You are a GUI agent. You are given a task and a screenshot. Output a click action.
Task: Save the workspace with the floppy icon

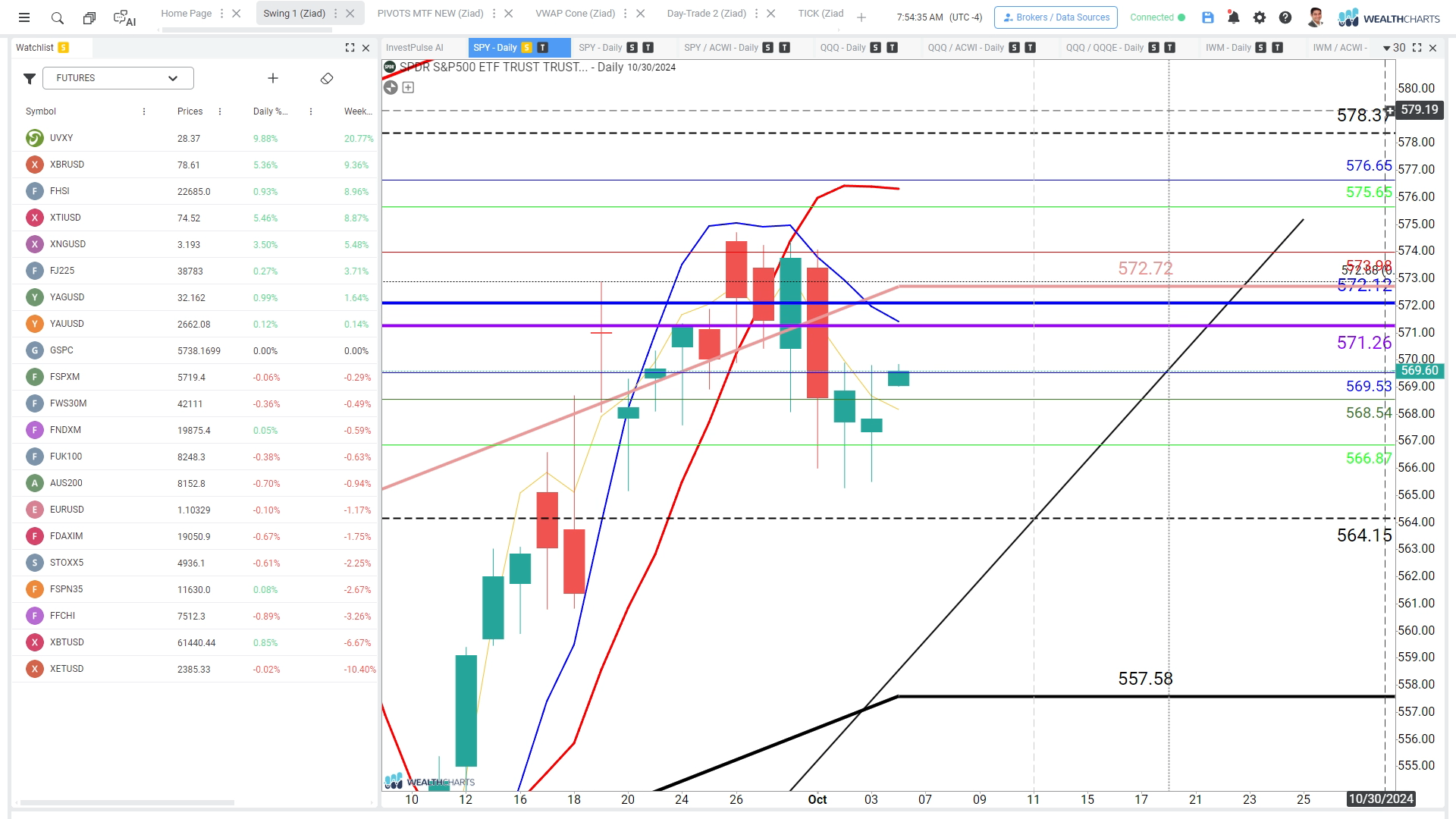click(x=1208, y=17)
